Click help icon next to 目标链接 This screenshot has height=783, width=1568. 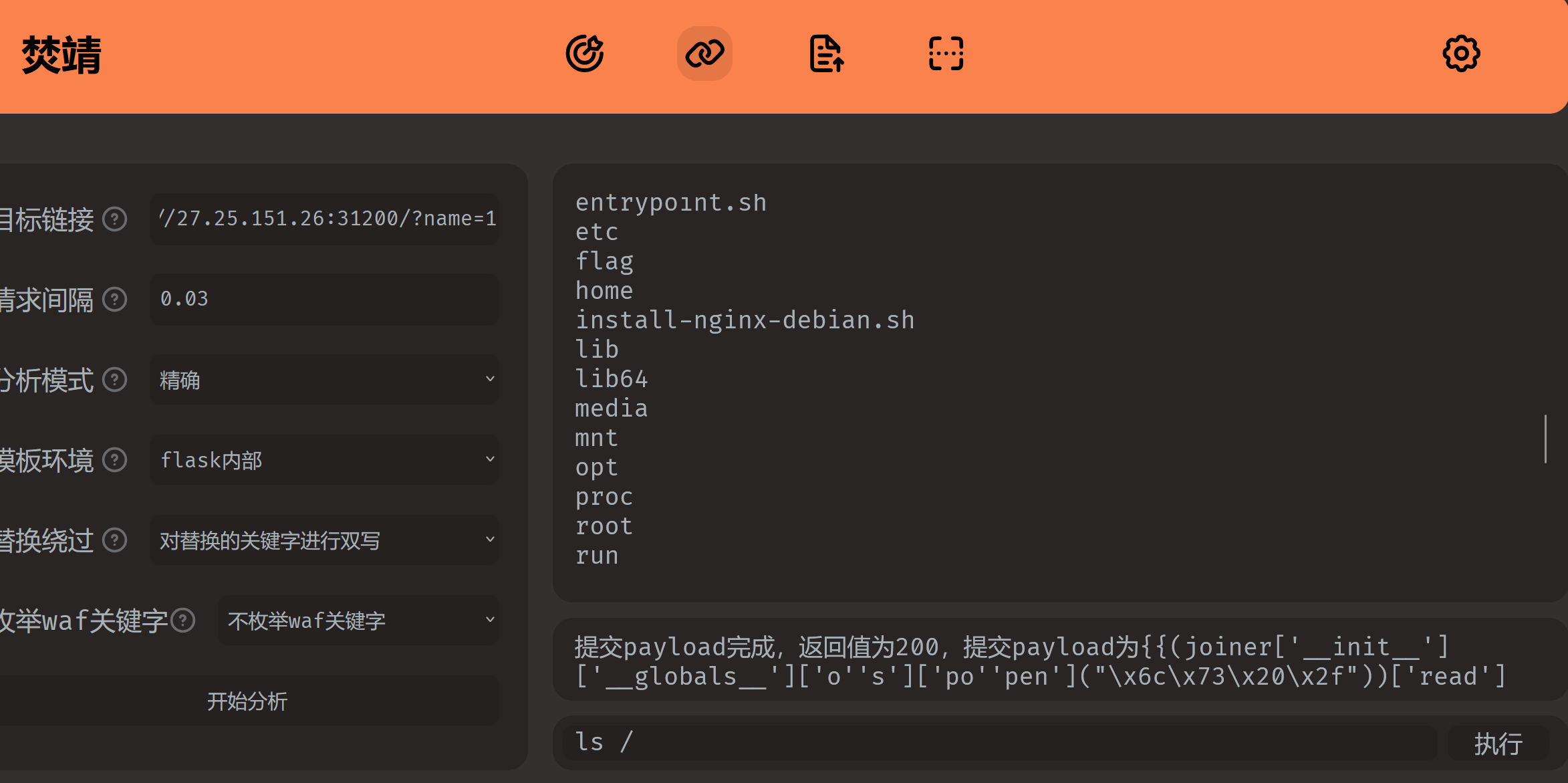115,219
